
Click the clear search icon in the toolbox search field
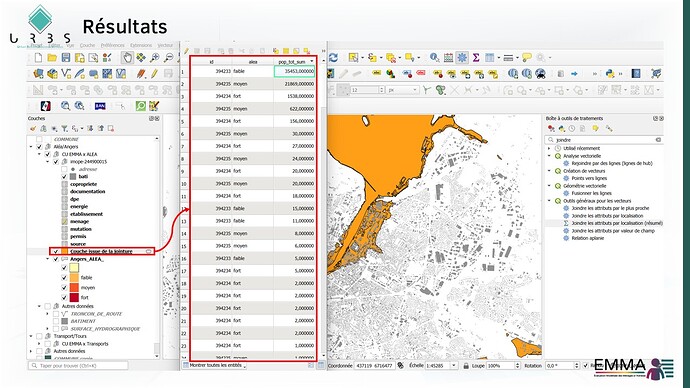click(658, 140)
